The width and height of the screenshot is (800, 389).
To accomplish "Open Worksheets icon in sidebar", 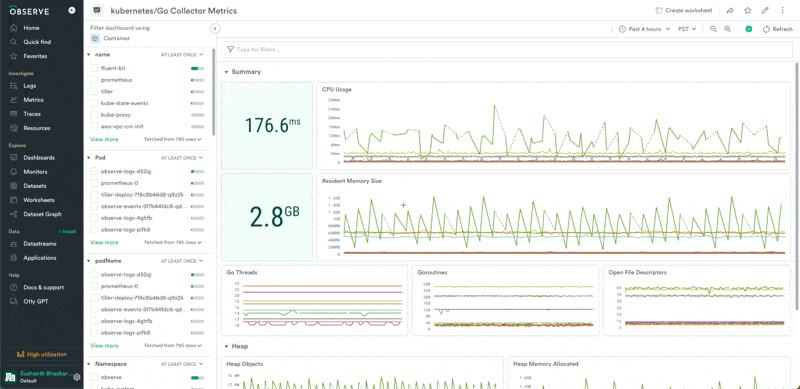I will point(13,200).
